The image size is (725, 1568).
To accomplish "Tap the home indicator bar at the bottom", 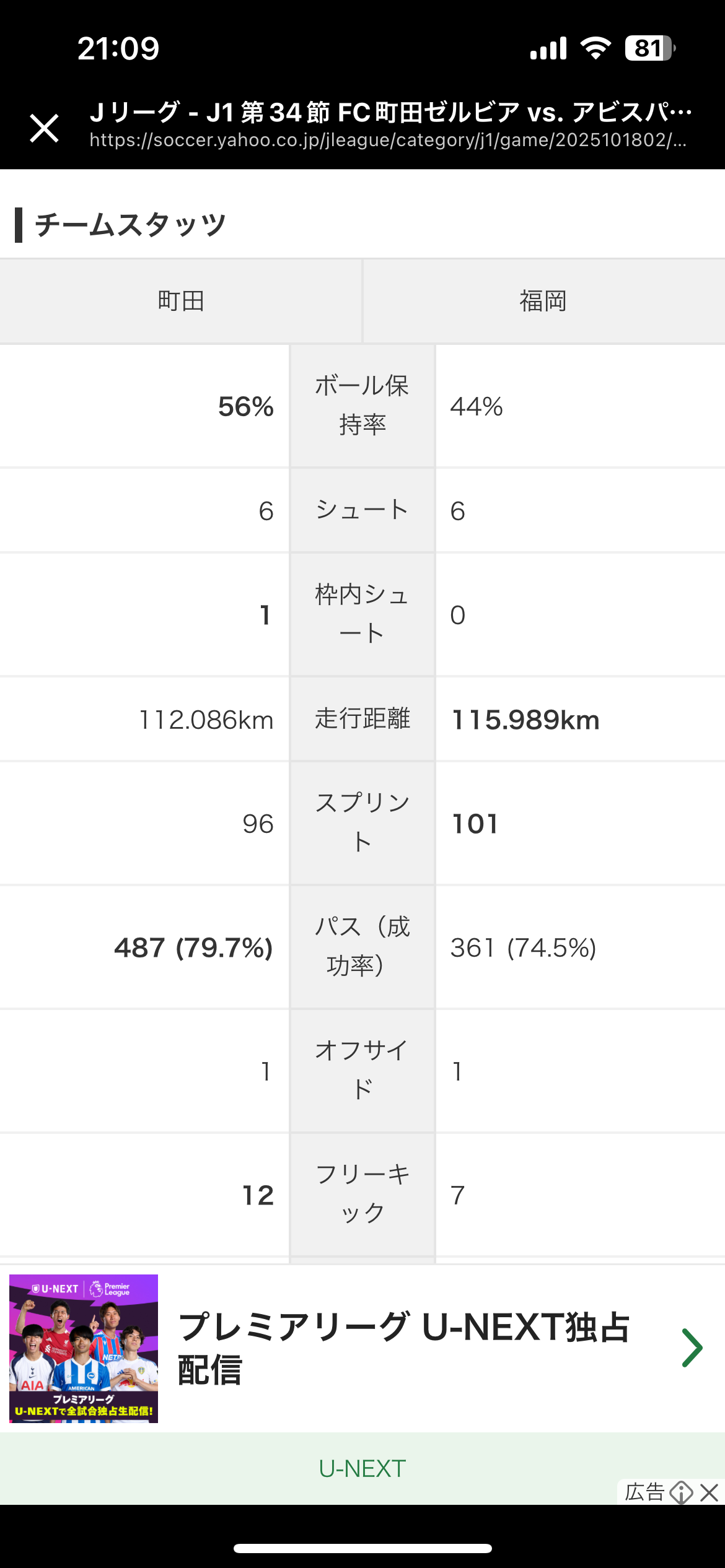I will pyautogui.click(x=362, y=1548).
